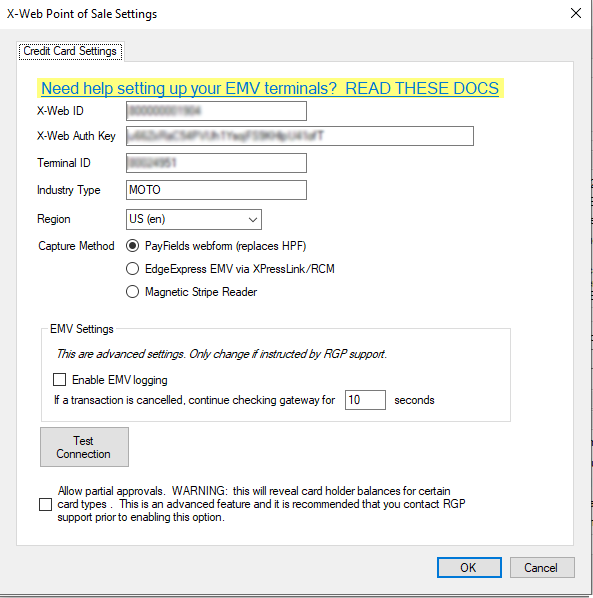The height and width of the screenshot is (598, 593).
Task: Check the Allow partial approvals checkbox
Action: (45, 504)
